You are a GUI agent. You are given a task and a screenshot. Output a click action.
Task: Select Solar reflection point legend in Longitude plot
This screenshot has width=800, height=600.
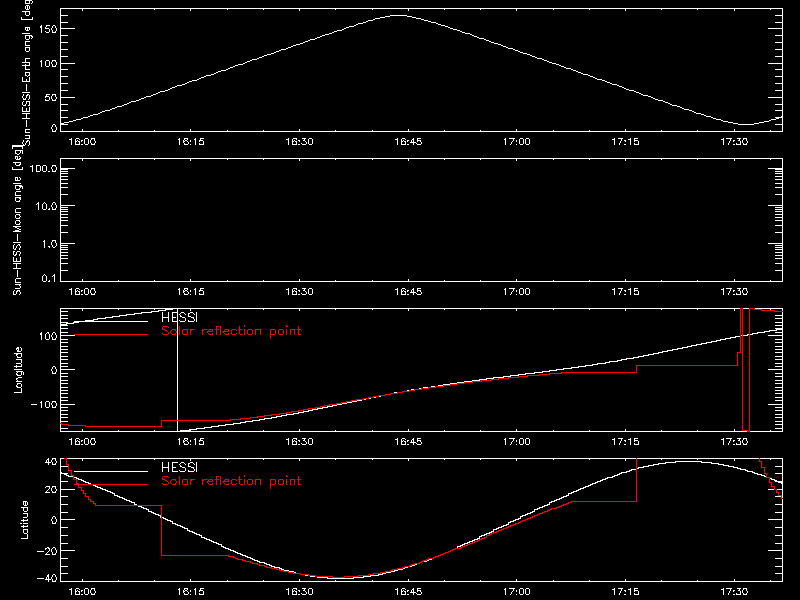[231, 331]
